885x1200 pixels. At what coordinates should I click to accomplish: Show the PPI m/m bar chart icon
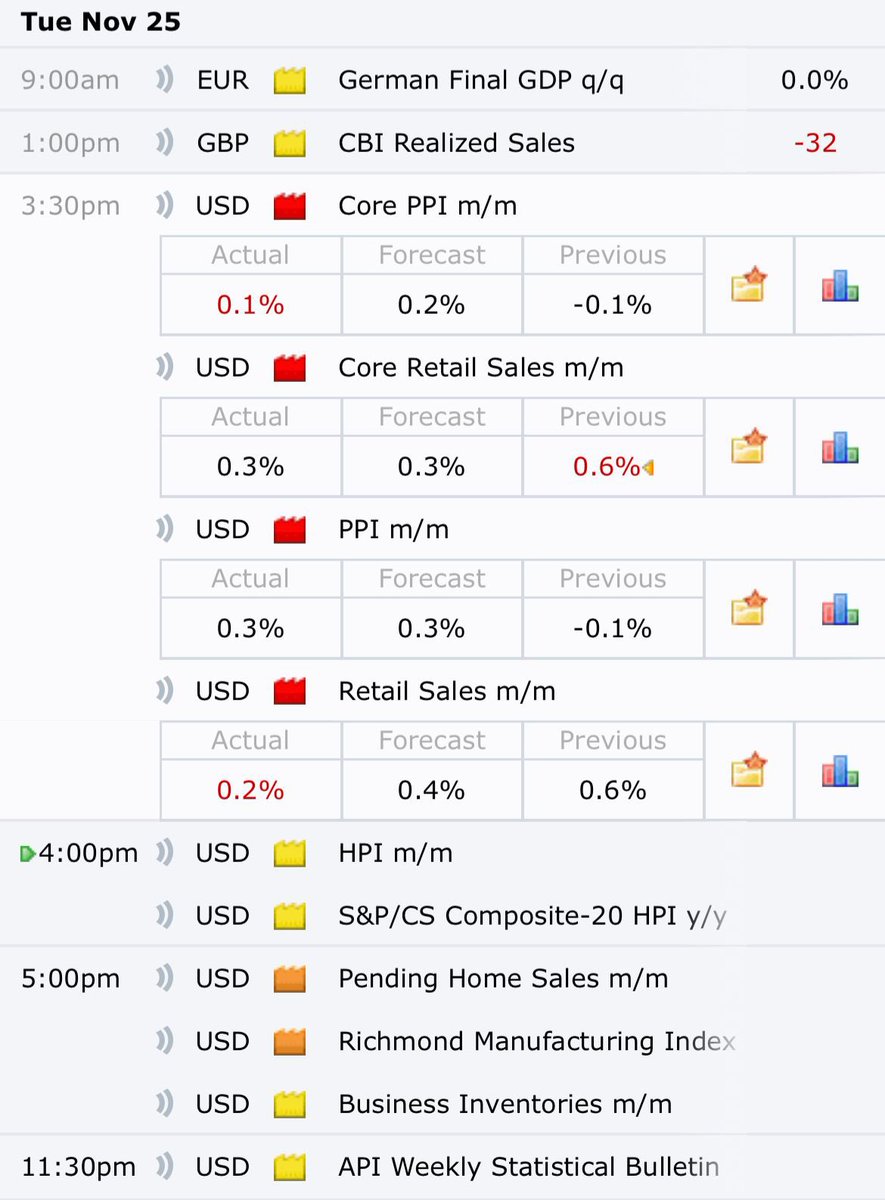point(840,609)
